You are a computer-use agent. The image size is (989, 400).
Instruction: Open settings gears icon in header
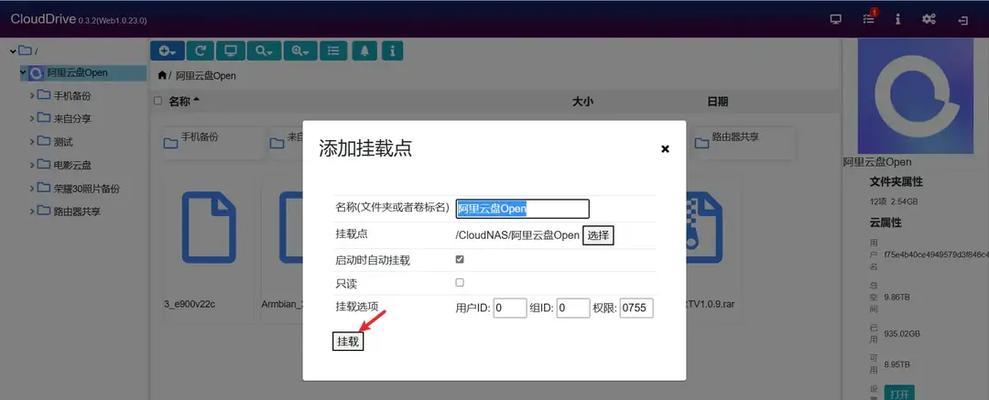click(x=928, y=20)
